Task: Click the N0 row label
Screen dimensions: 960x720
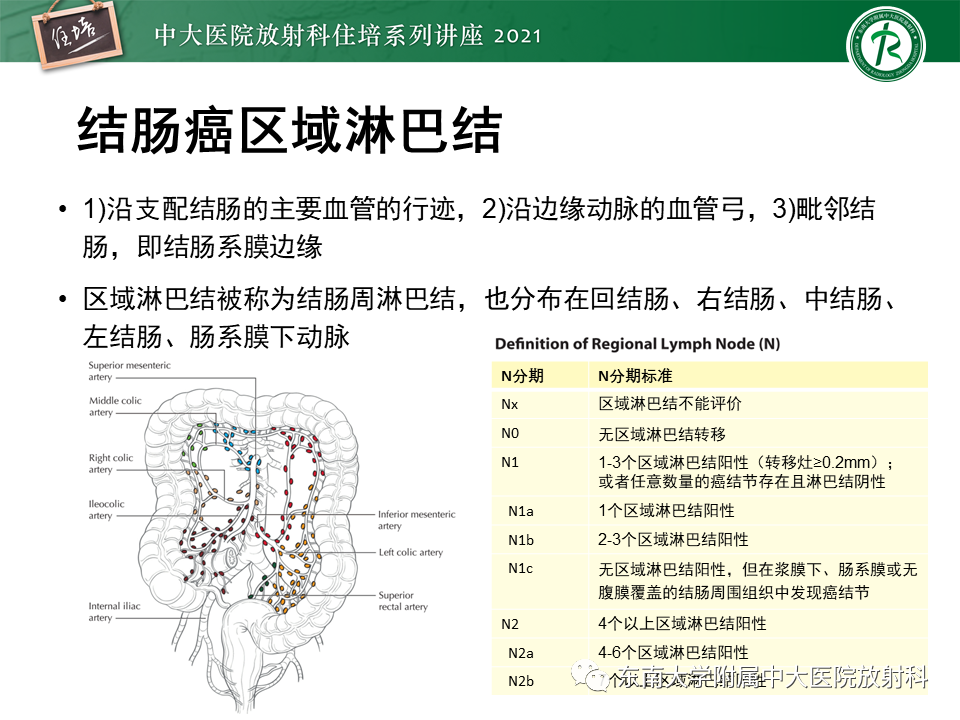Action: coord(509,433)
